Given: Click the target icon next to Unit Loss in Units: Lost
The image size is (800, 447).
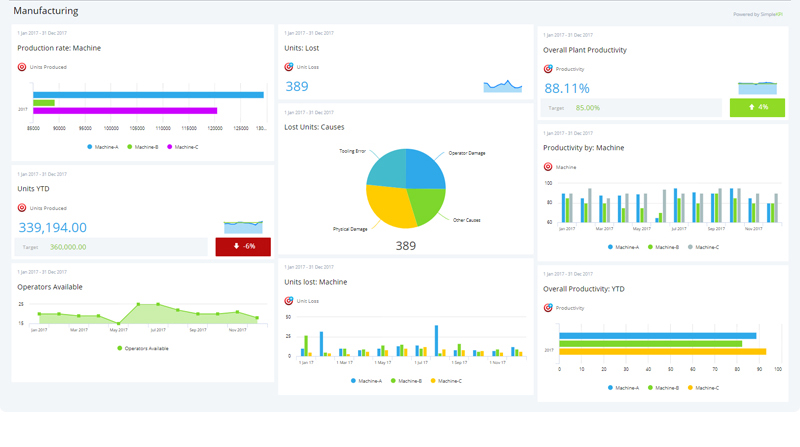Looking at the screenshot, I should pos(289,67).
